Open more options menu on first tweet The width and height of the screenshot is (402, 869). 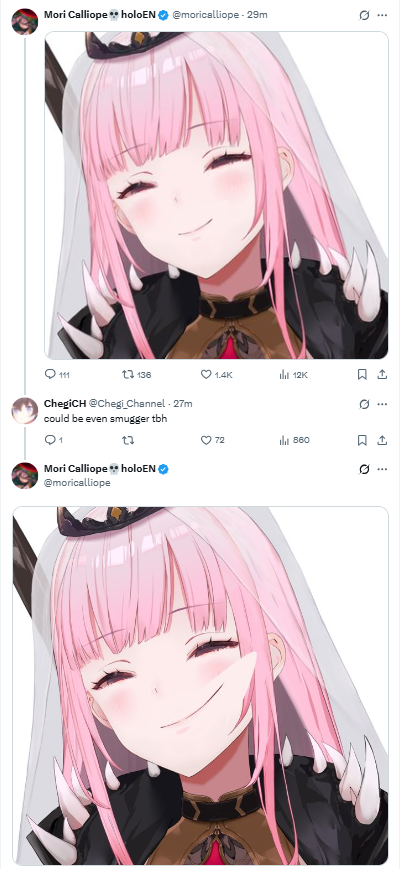[382, 16]
